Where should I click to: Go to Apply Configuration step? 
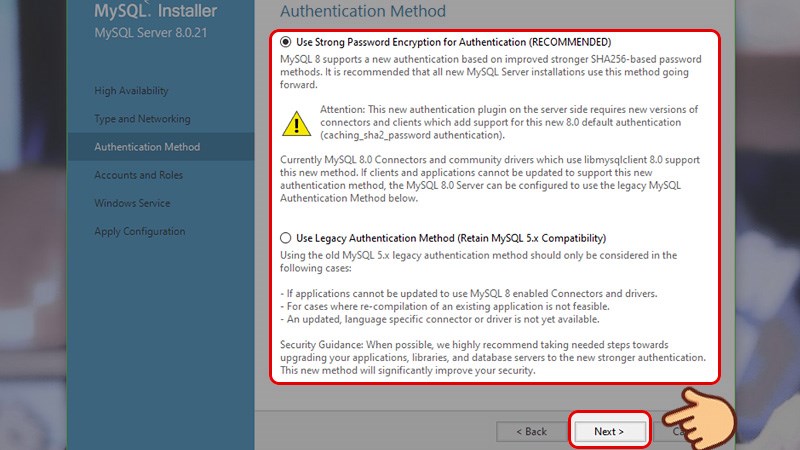point(139,231)
